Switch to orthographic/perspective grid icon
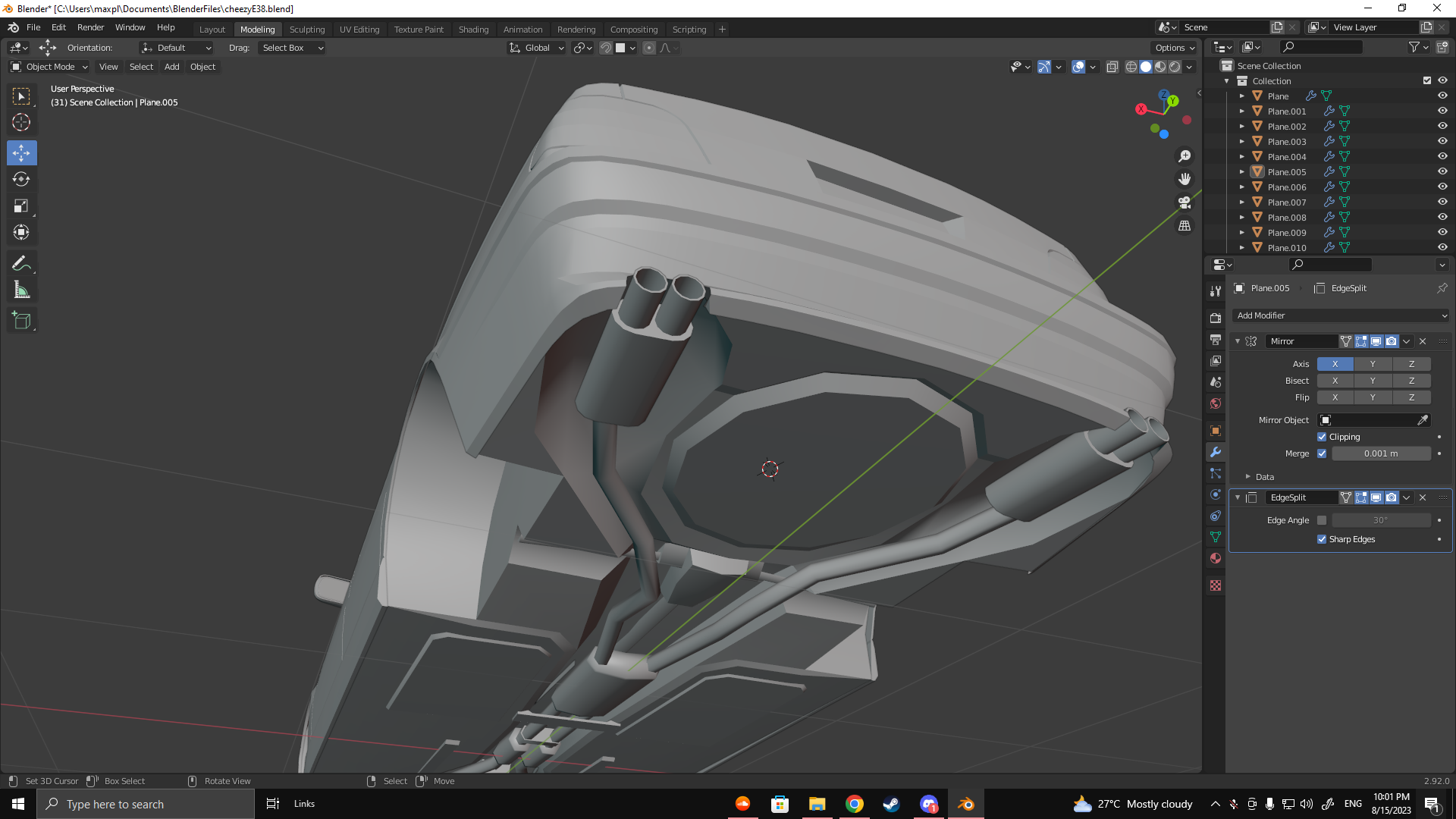This screenshot has height=819, width=1456. click(1185, 226)
